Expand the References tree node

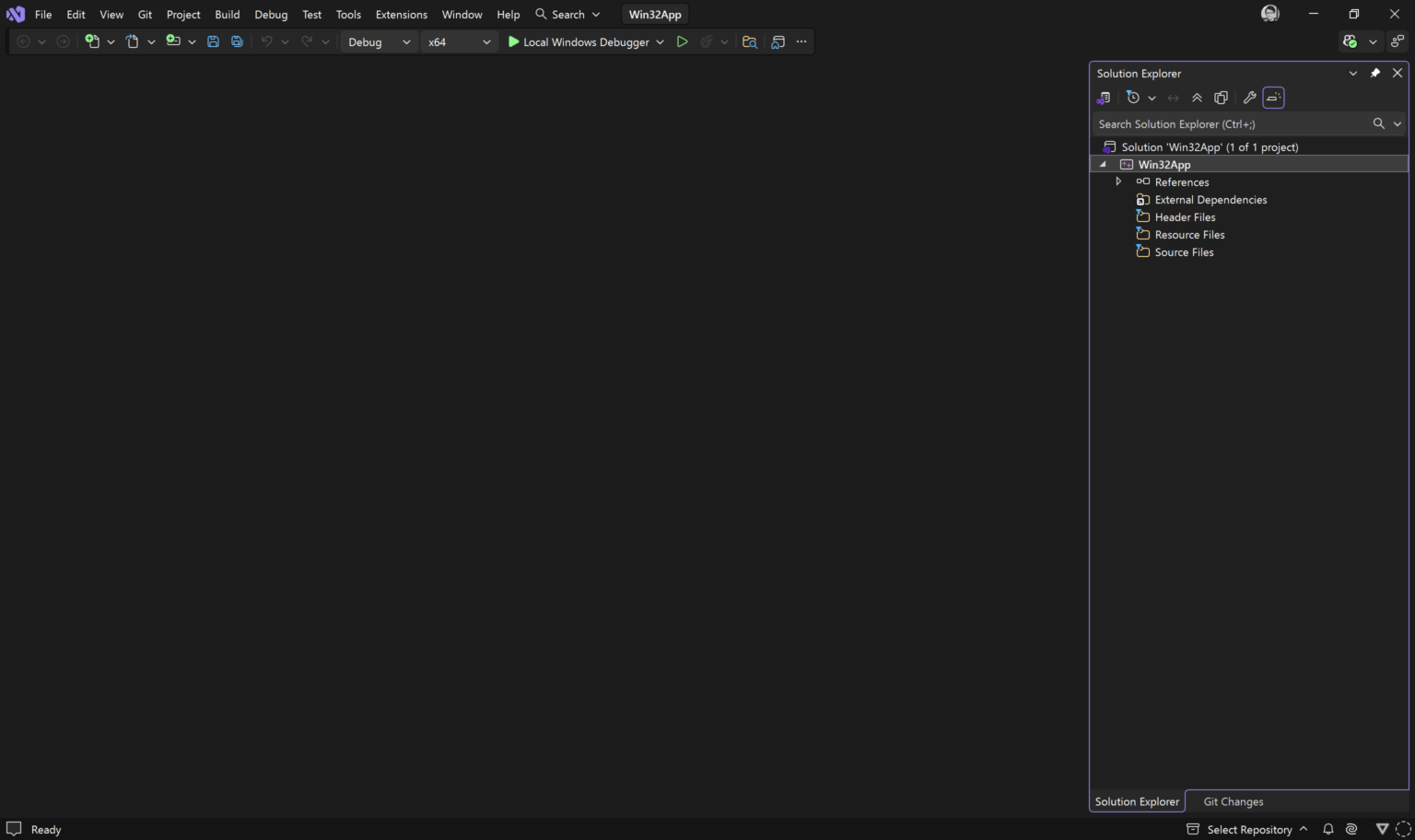tap(1118, 181)
